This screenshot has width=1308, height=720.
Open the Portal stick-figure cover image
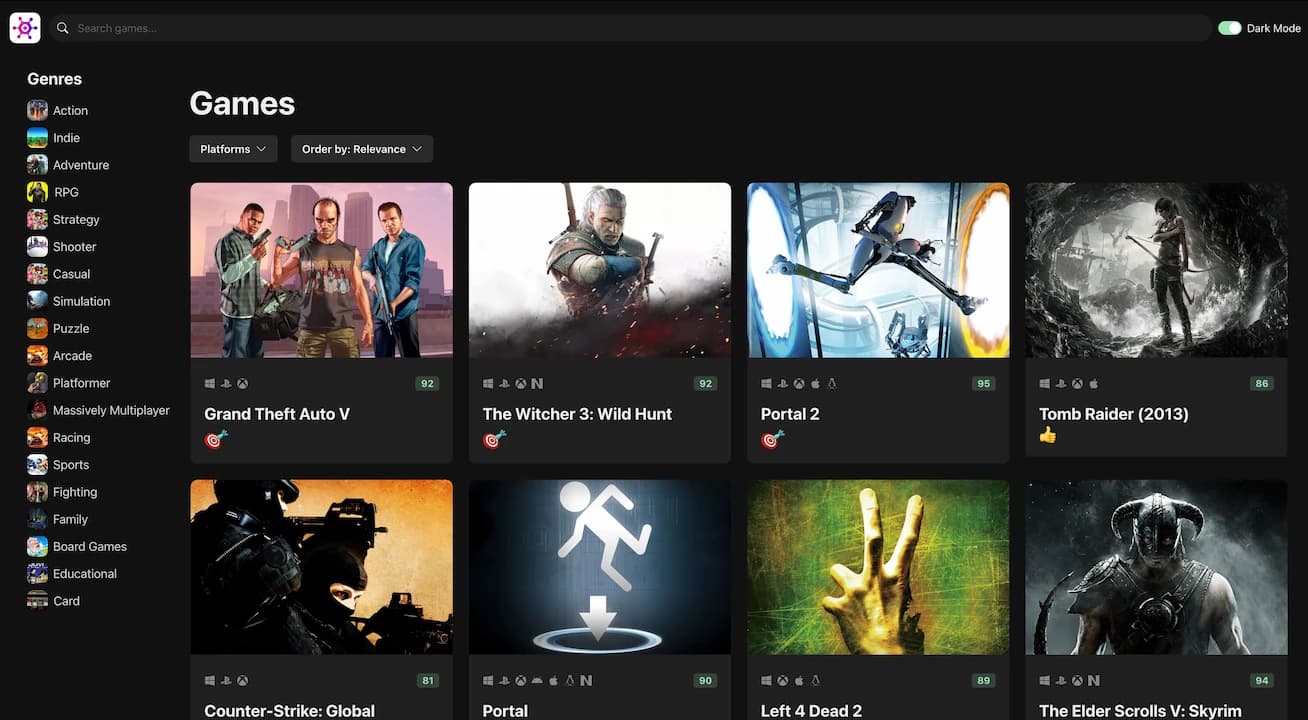[600, 567]
